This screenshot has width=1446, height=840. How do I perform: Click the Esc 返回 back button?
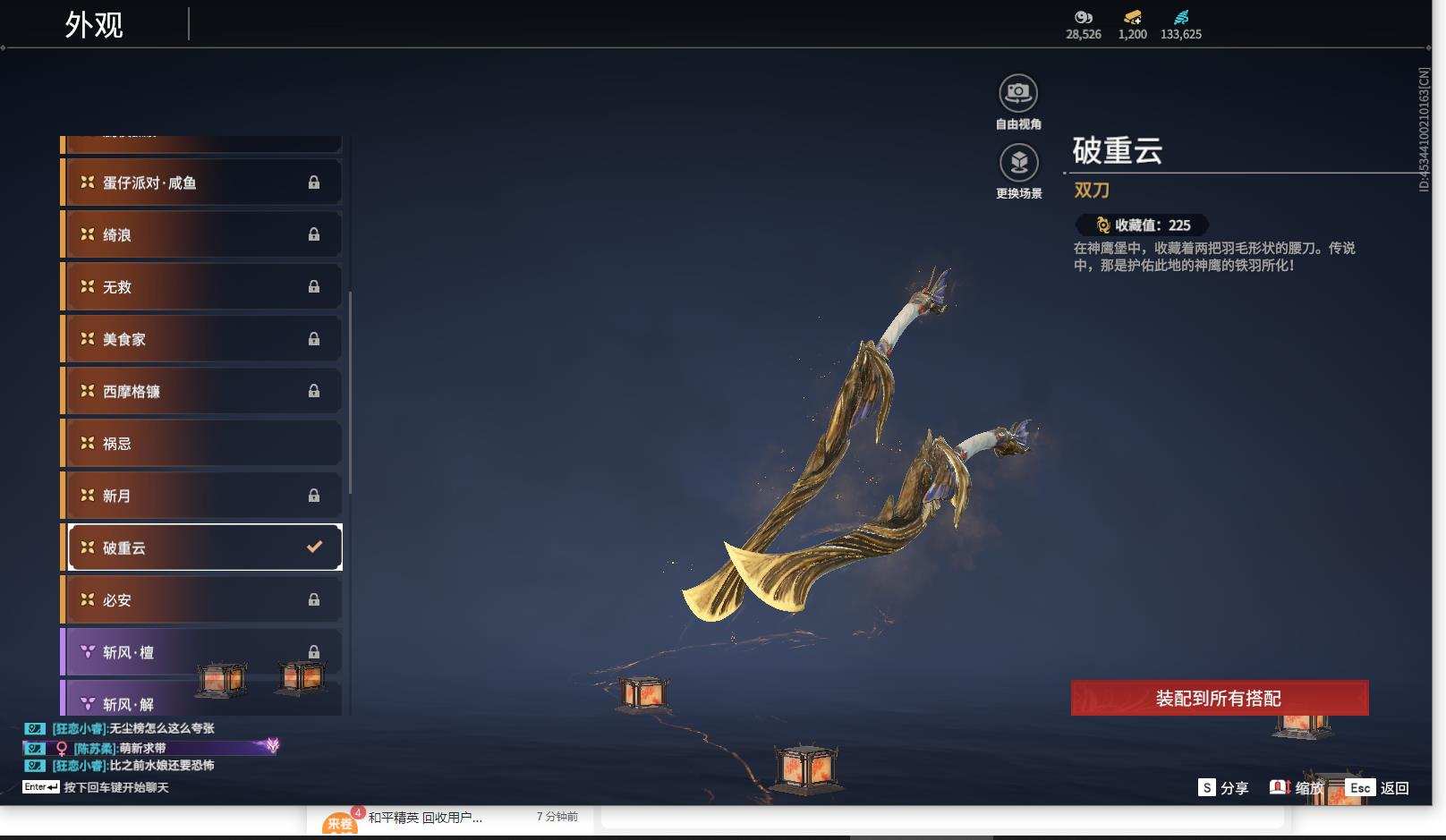coord(1378,788)
